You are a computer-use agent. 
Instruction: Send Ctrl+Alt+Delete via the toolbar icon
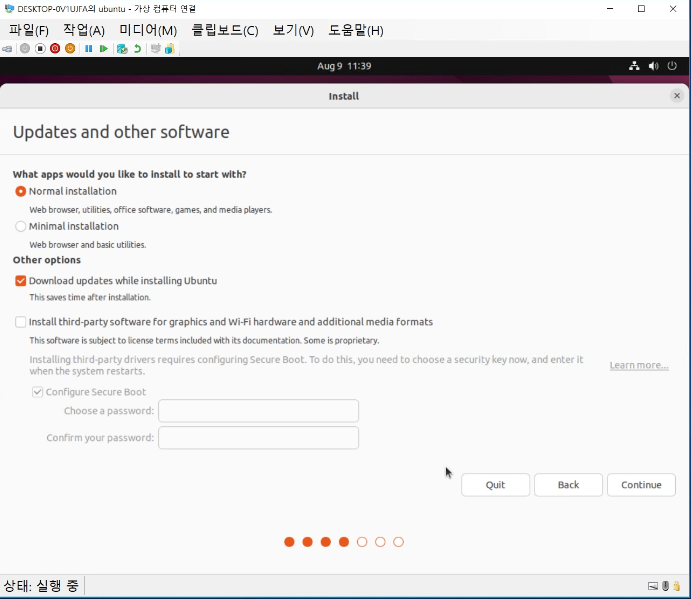[7, 48]
